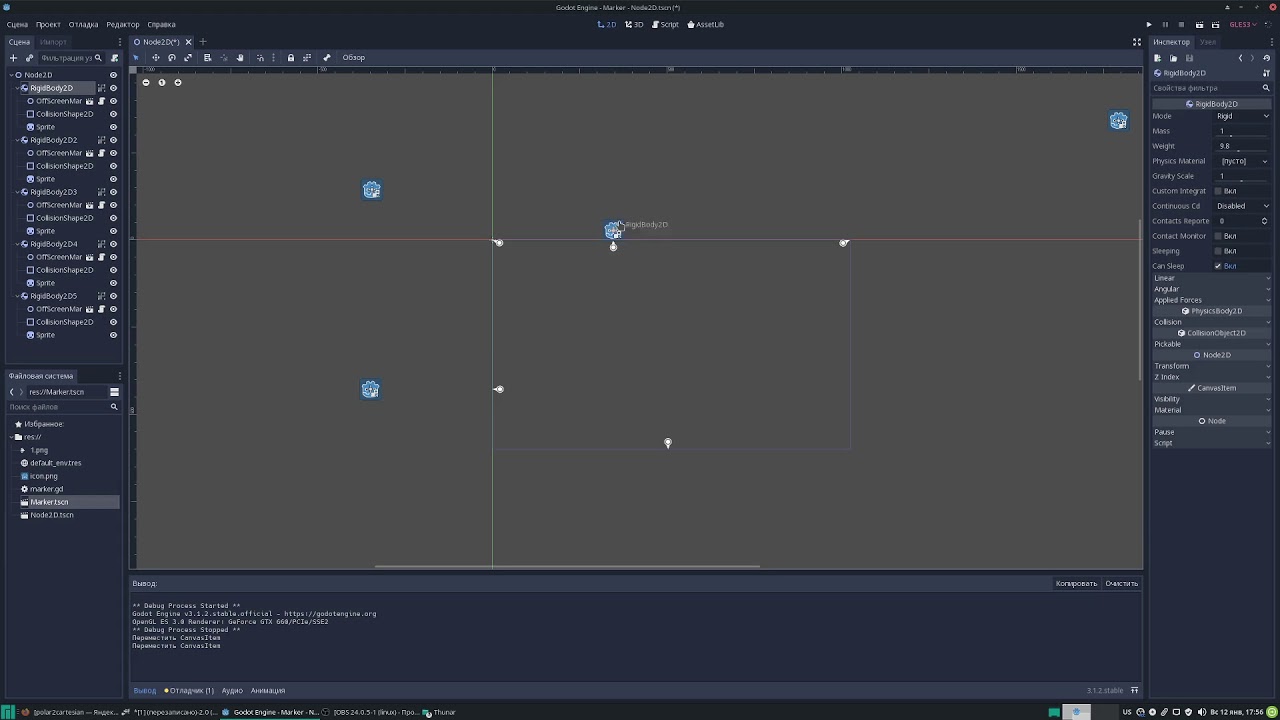
Task: Play the edited scene
Action: (1199, 25)
